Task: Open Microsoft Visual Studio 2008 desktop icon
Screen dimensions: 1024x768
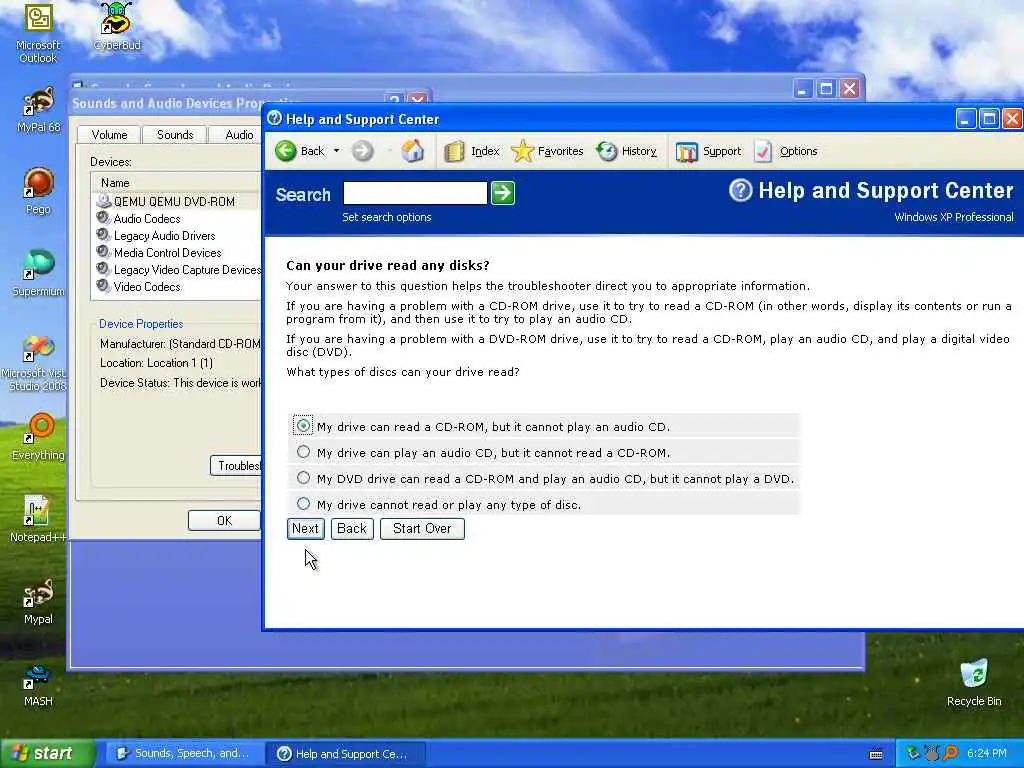Action: pos(38,363)
